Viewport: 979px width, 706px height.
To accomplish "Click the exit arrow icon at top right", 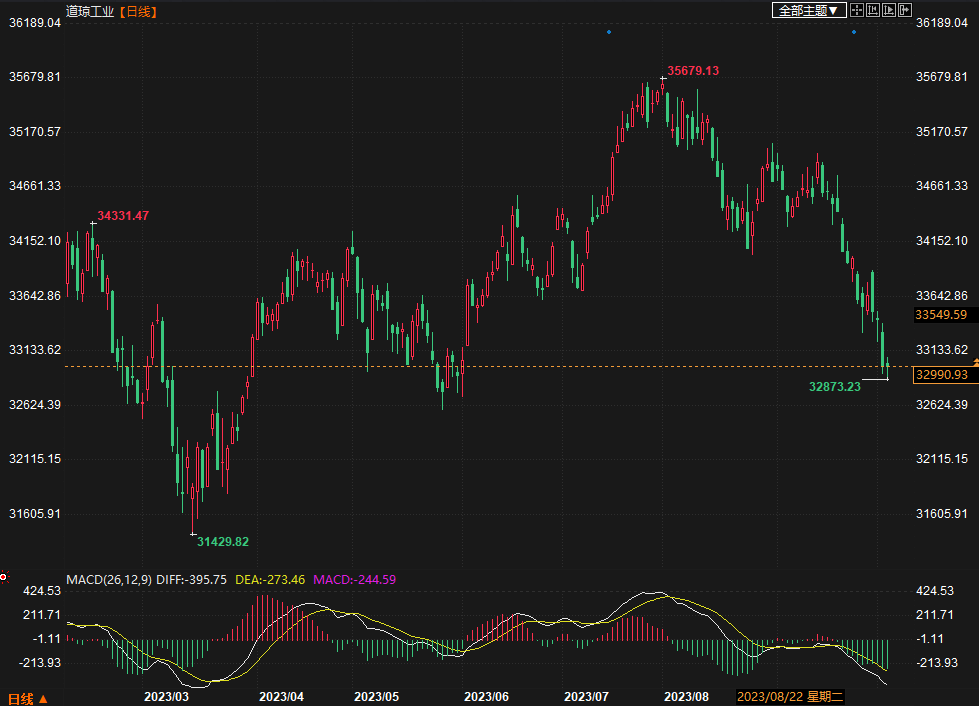I will (905, 10).
